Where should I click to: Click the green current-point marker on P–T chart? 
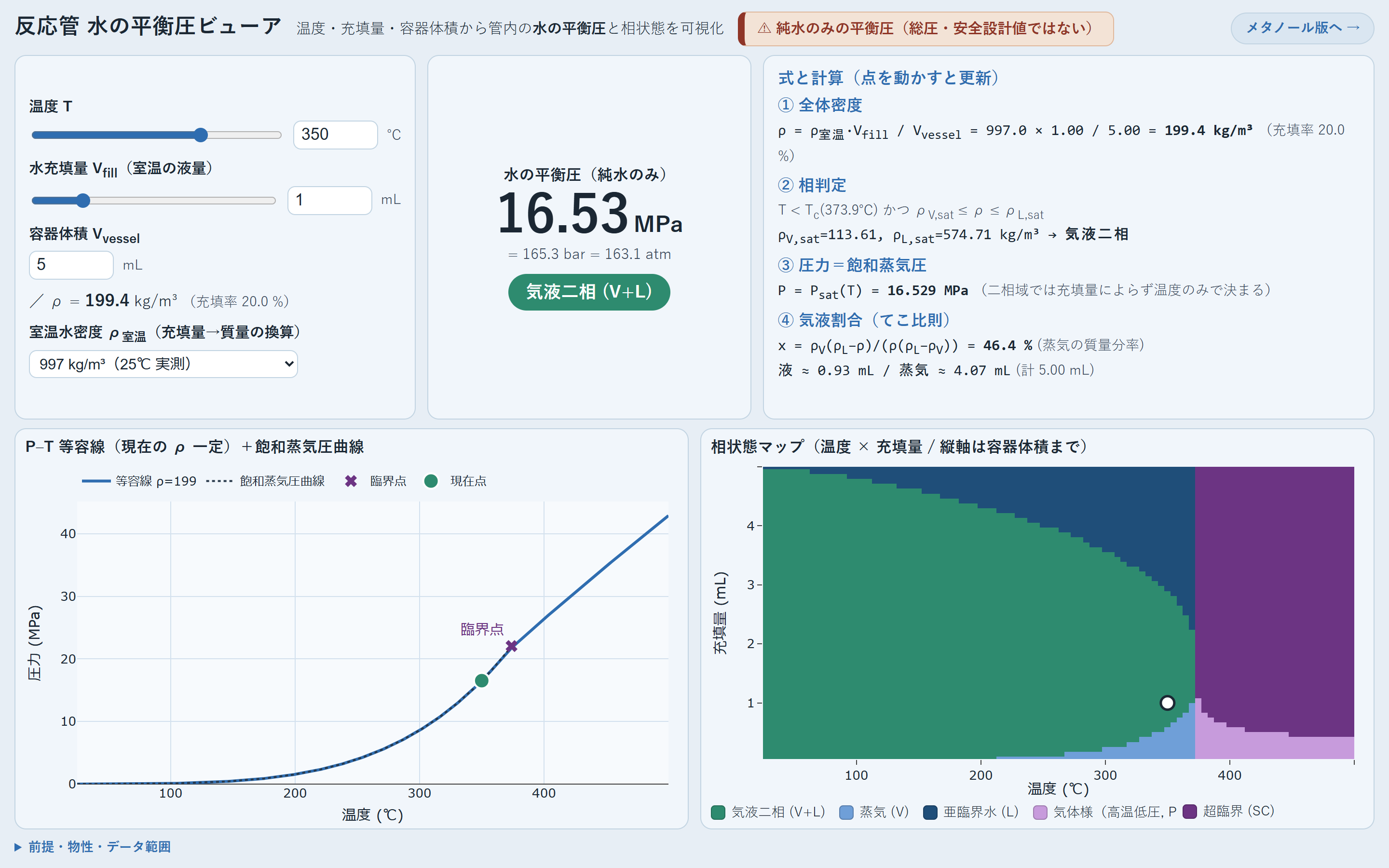tap(481, 680)
